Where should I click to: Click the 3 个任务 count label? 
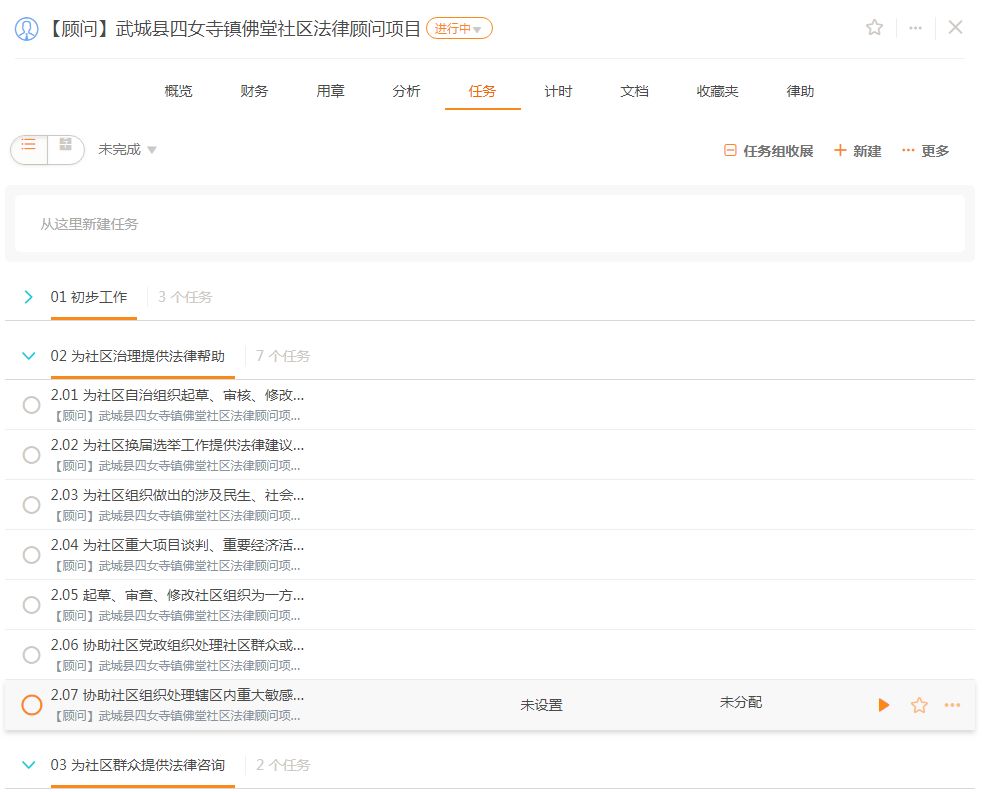(185, 297)
